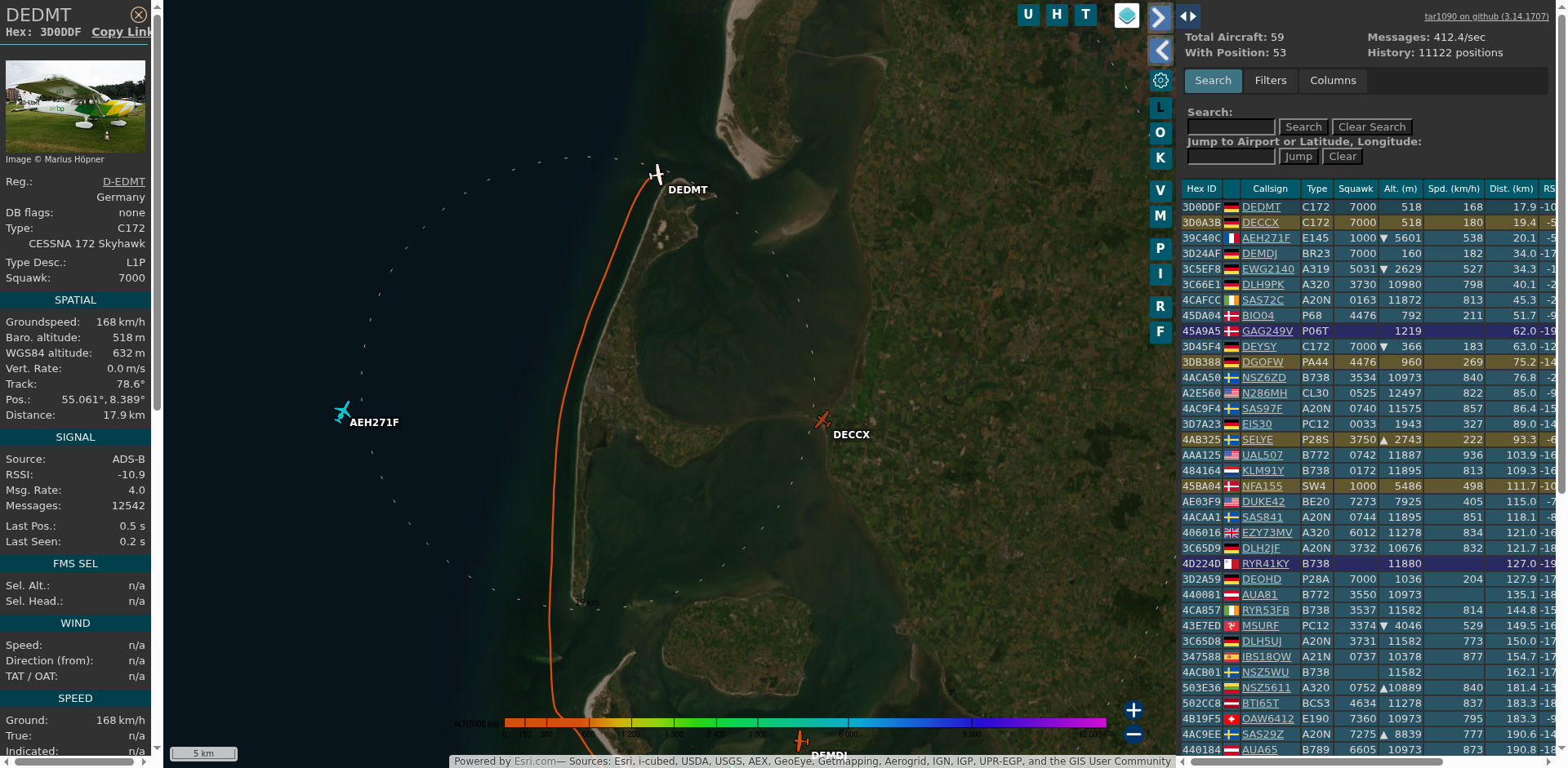Screen dimensions: 1568x768
Task: Sort table by Type column
Action: tap(1316, 189)
